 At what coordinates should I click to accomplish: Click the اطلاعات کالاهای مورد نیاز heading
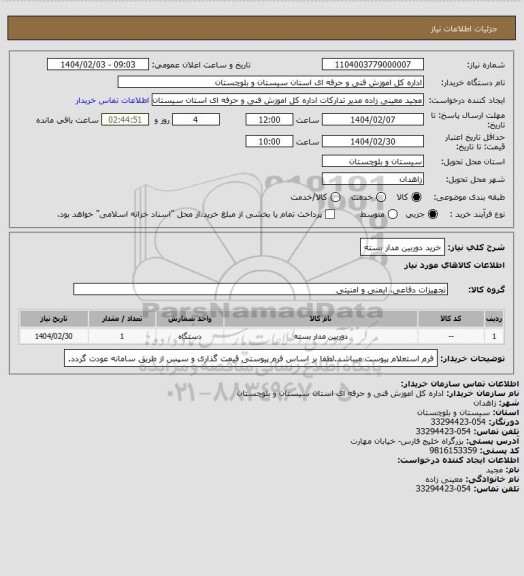(x=454, y=265)
